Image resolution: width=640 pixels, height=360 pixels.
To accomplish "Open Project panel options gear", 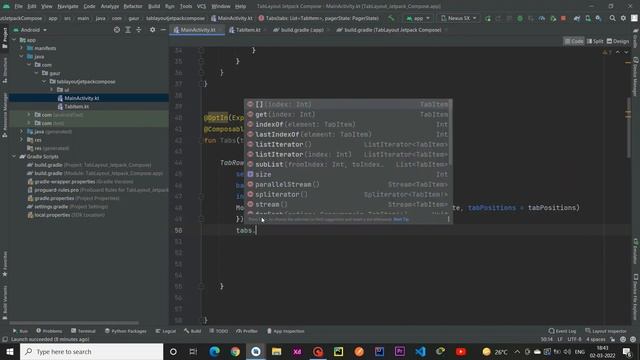I will tap(152, 30).
